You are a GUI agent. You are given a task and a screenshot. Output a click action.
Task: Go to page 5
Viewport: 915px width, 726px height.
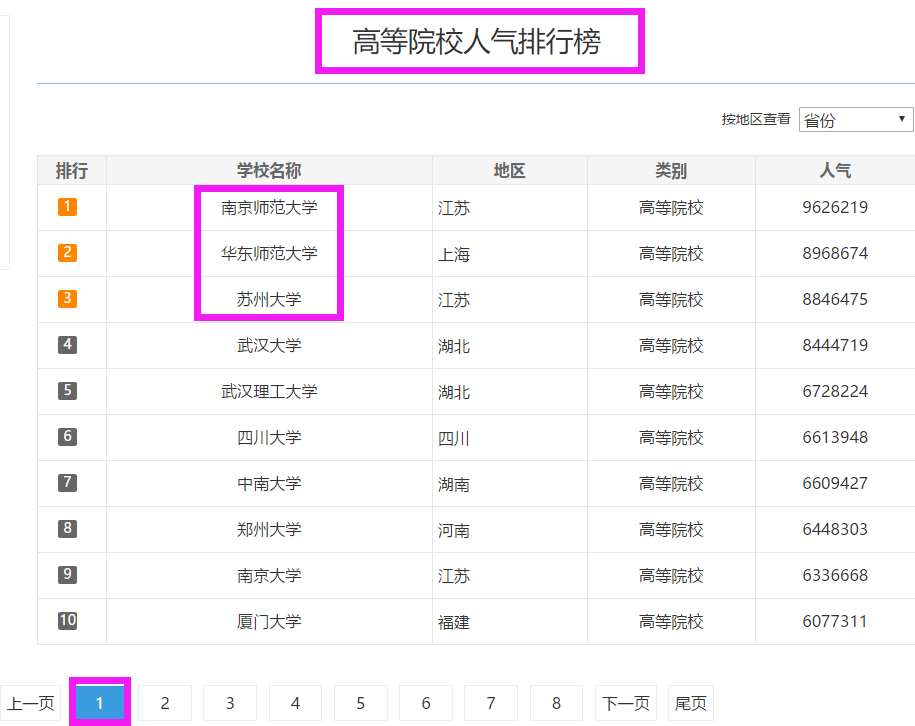click(361, 703)
